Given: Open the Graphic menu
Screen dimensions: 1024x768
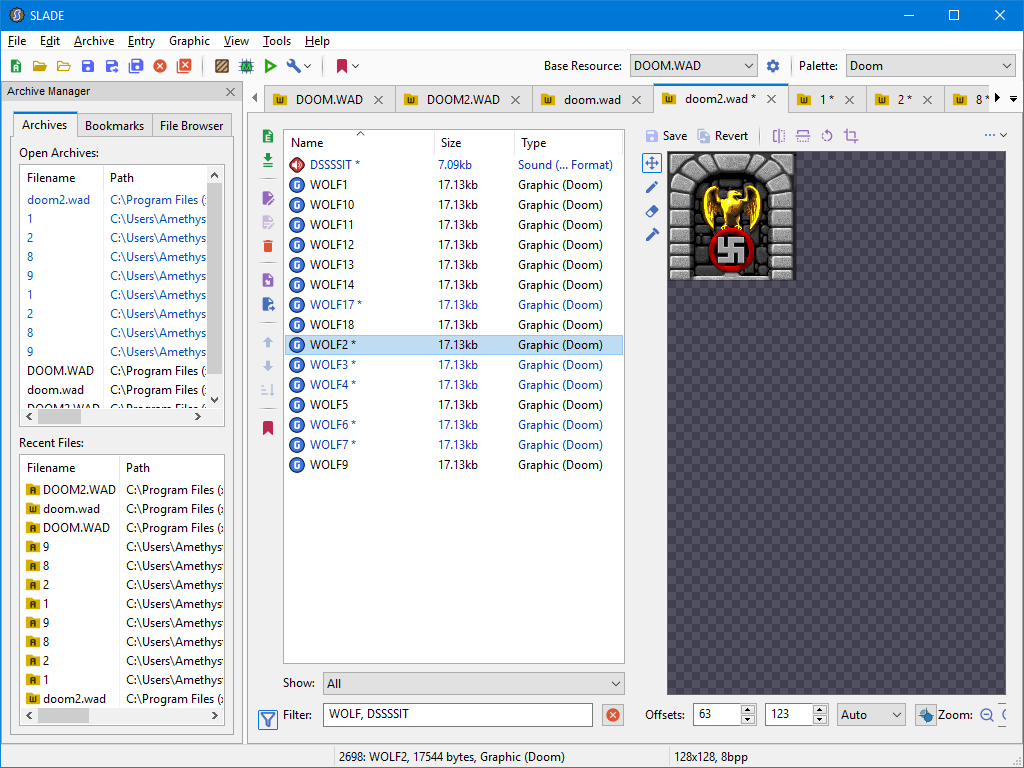Looking at the screenshot, I should click(x=189, y=40).
